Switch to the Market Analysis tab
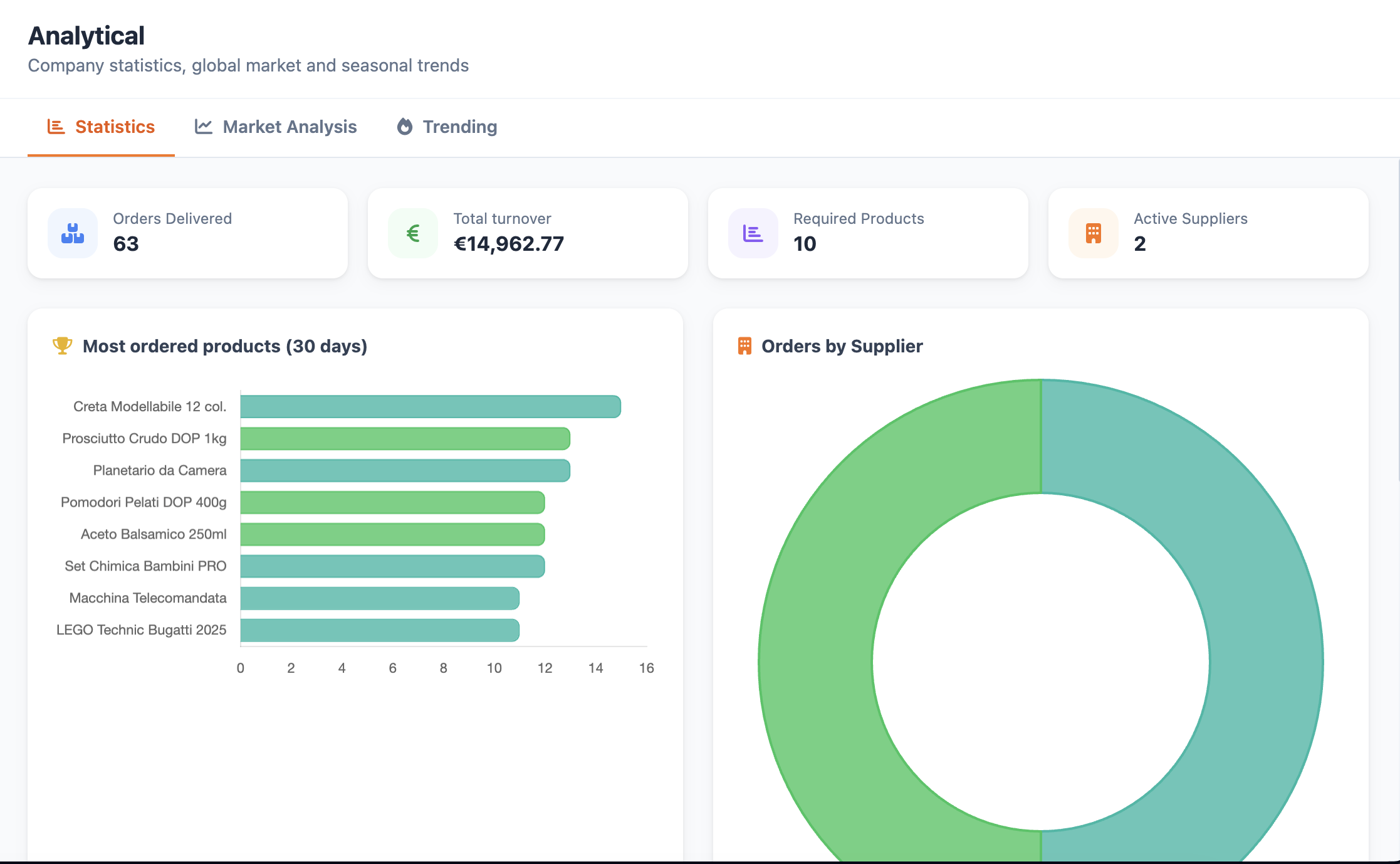 290,127
